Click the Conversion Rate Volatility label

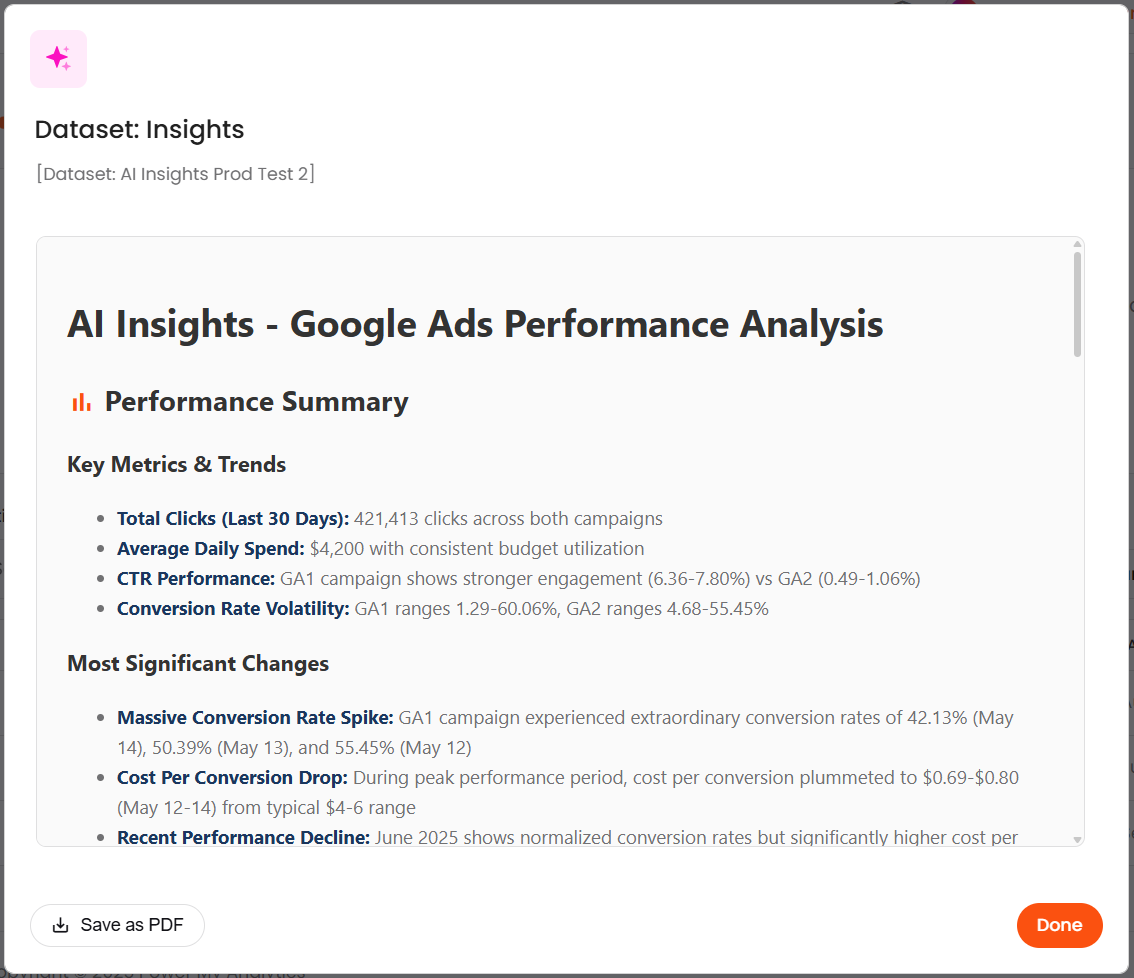click(x=233, y=608)
